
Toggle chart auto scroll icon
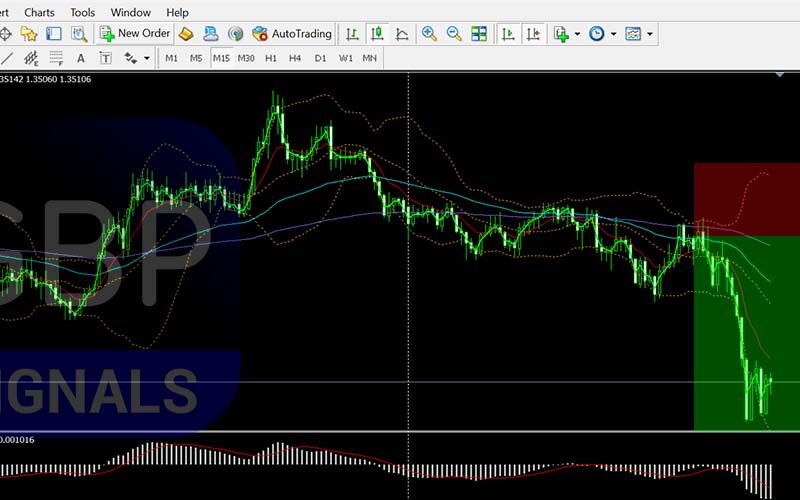(x=508, y=34)
